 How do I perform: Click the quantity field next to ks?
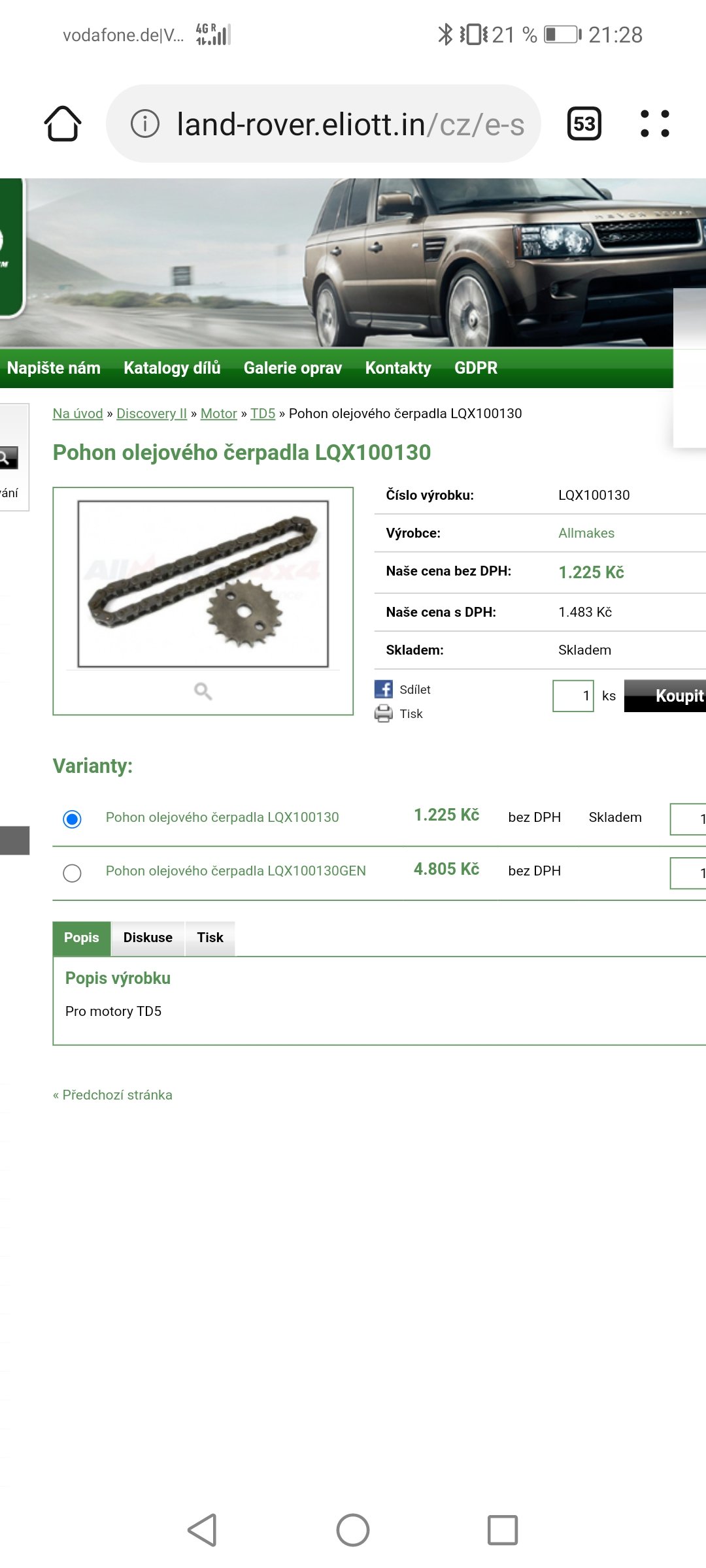pyautogui.click(x=573, y=696)
